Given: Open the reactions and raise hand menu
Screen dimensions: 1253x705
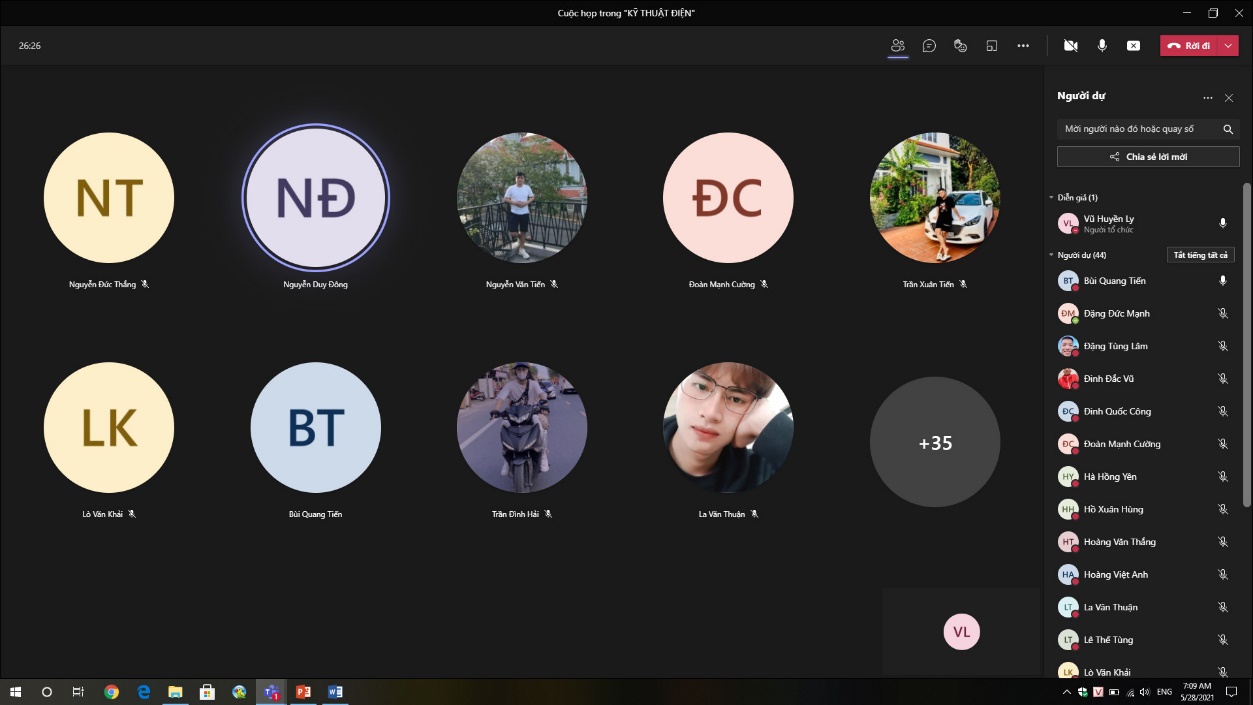Looking at the screenshot, I should pyautogui.click(x=960, y=46).
